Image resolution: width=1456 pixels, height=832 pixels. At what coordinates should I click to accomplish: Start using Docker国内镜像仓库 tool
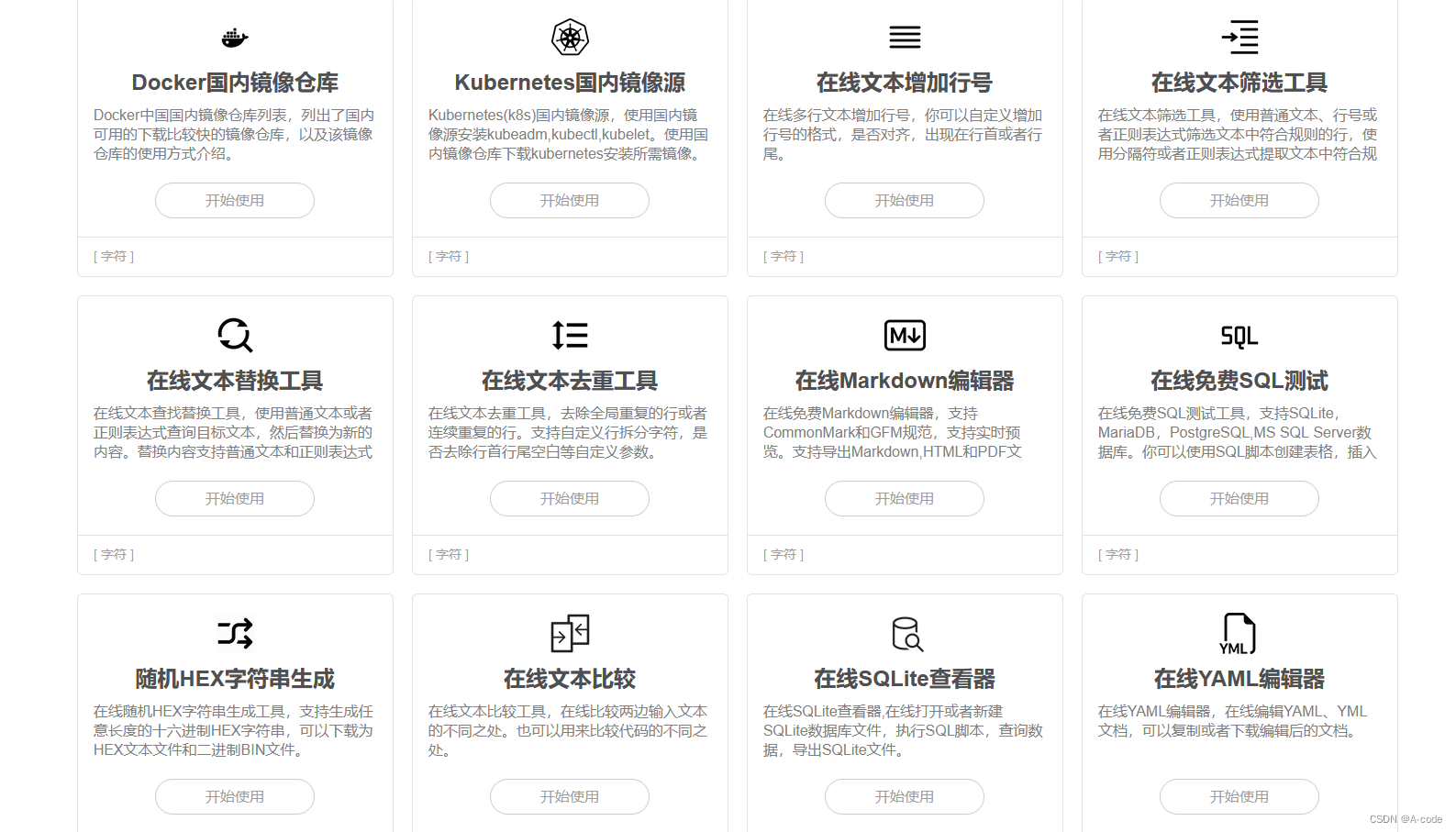[235, 201]
